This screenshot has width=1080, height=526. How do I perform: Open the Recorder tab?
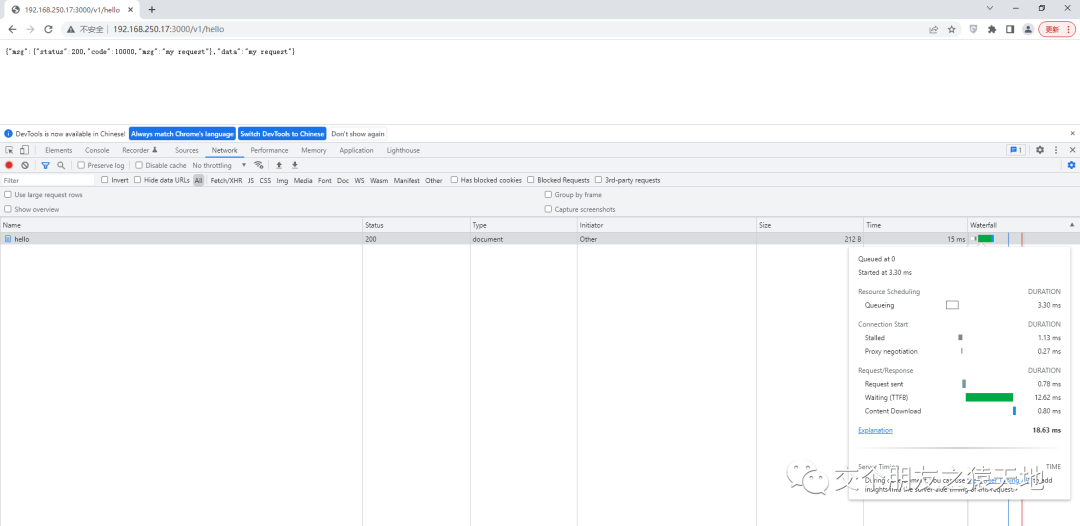click(x=140, y=150)
